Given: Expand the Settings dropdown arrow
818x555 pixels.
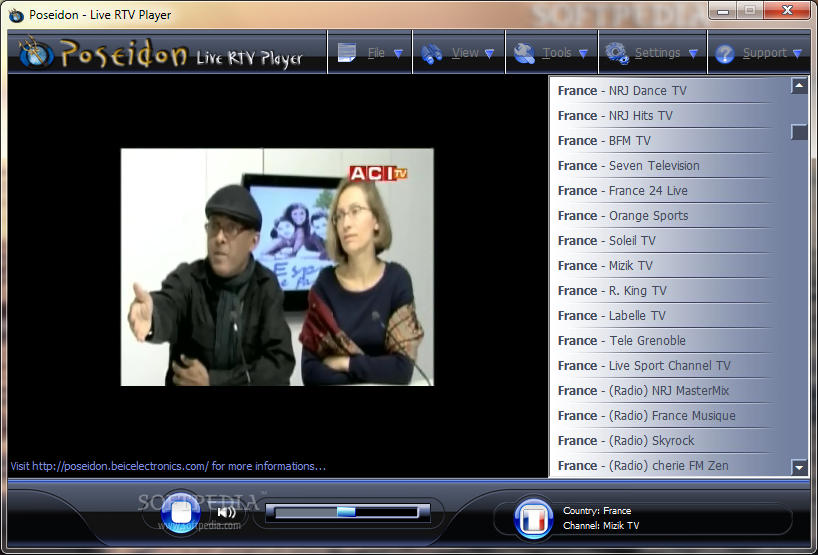Looking at the screenshot, I should (693, 54).
